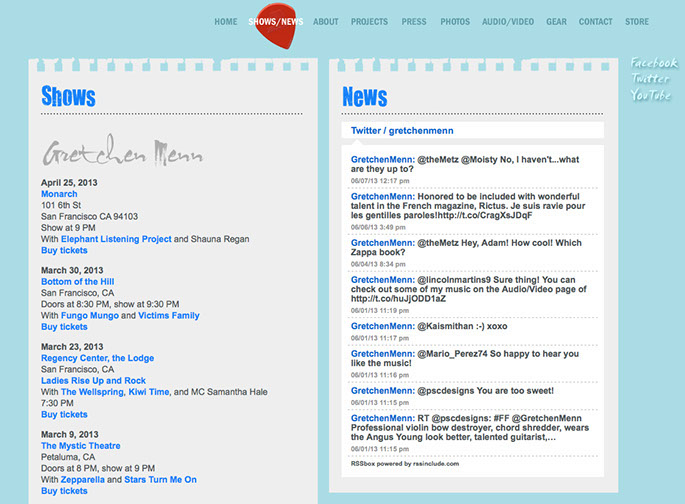This screenshot has width=685, height=504.
Task: Open the Zepparella band link
Action: 83,480
